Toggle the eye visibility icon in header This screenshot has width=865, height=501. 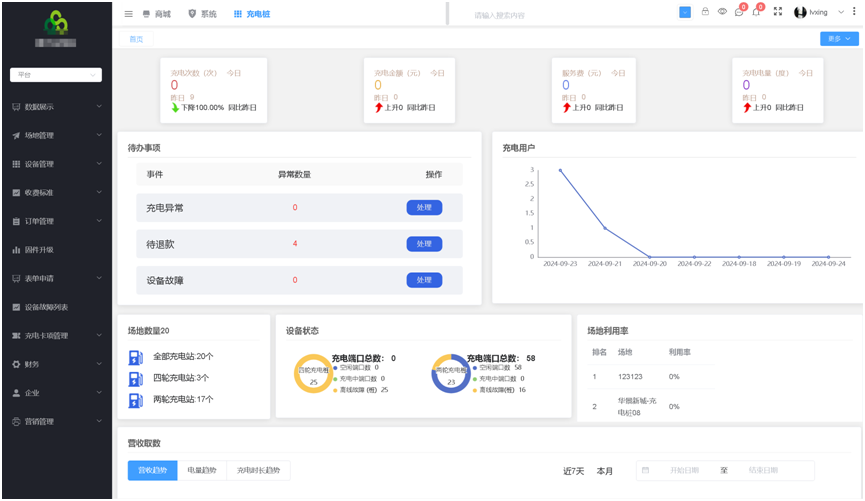click(x=722, y=12)
